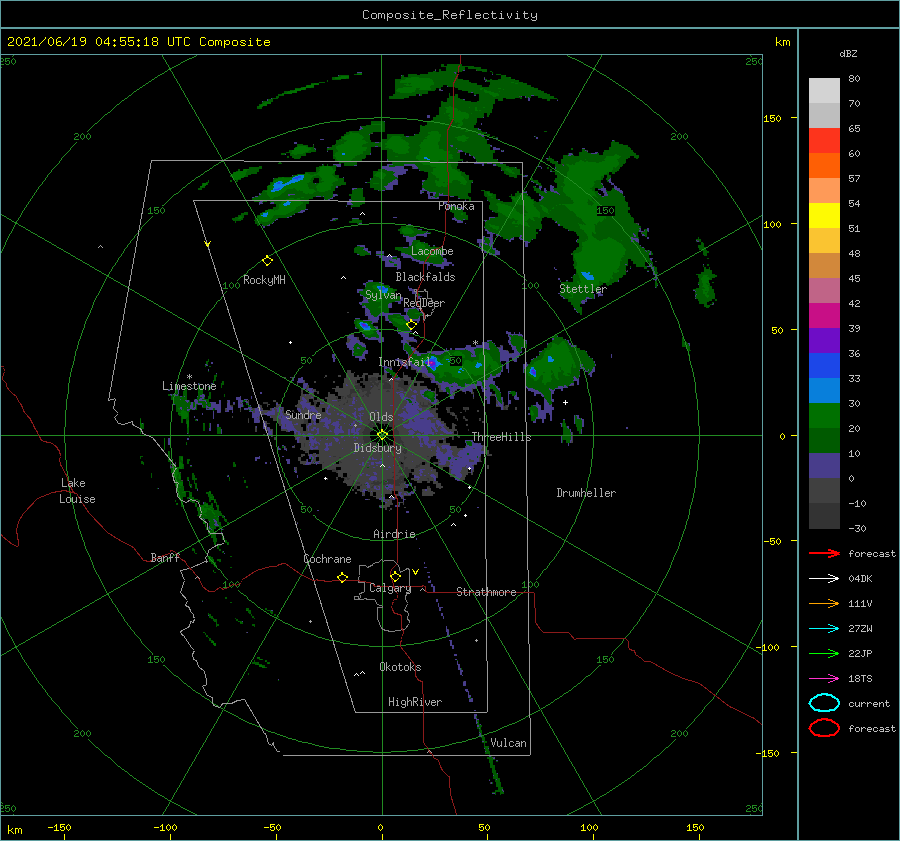Click the Olds city label
This screenshot has height=841, width=900.
click(382, 417)
